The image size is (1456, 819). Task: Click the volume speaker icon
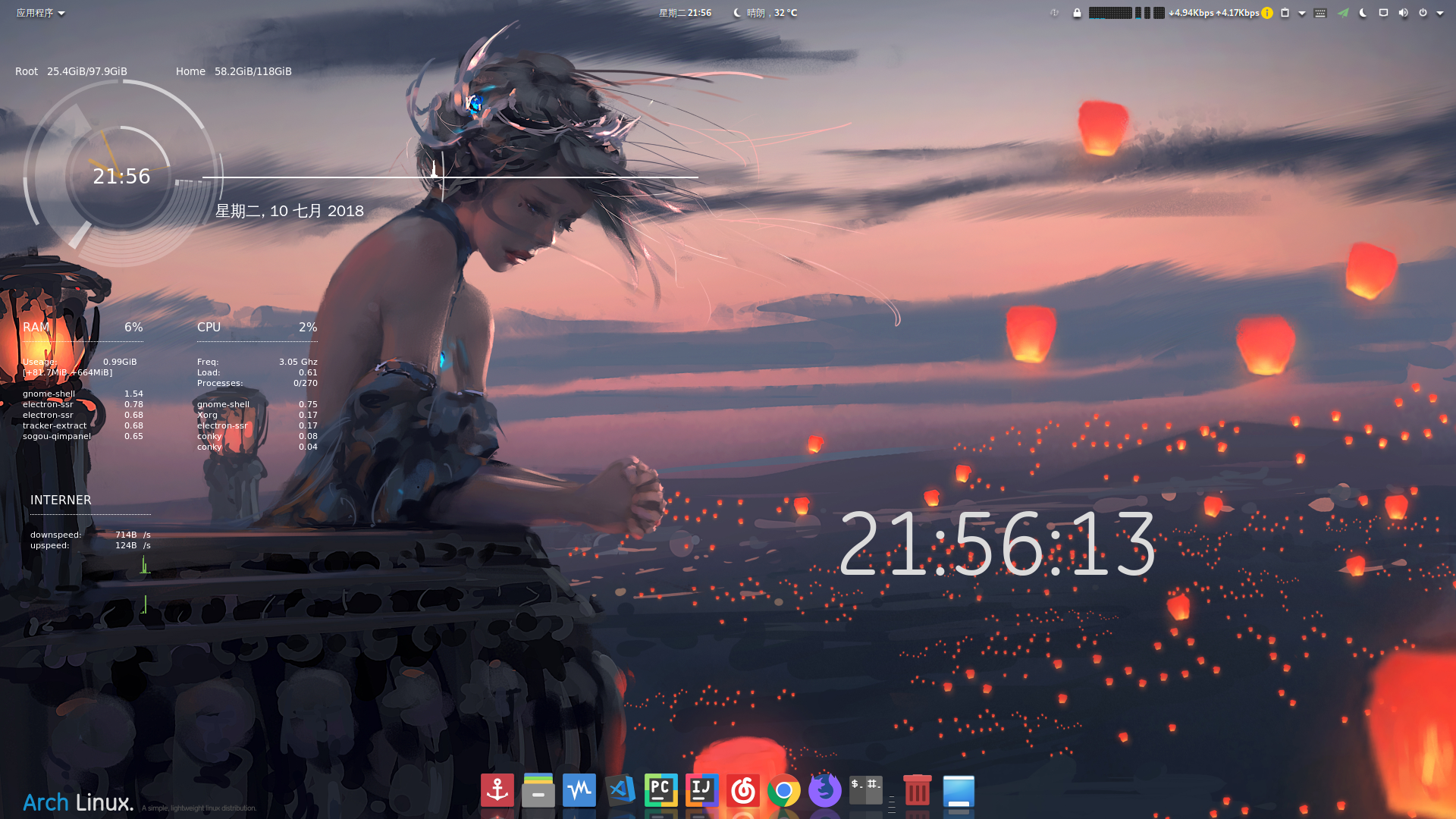(x=1403, y=13)
